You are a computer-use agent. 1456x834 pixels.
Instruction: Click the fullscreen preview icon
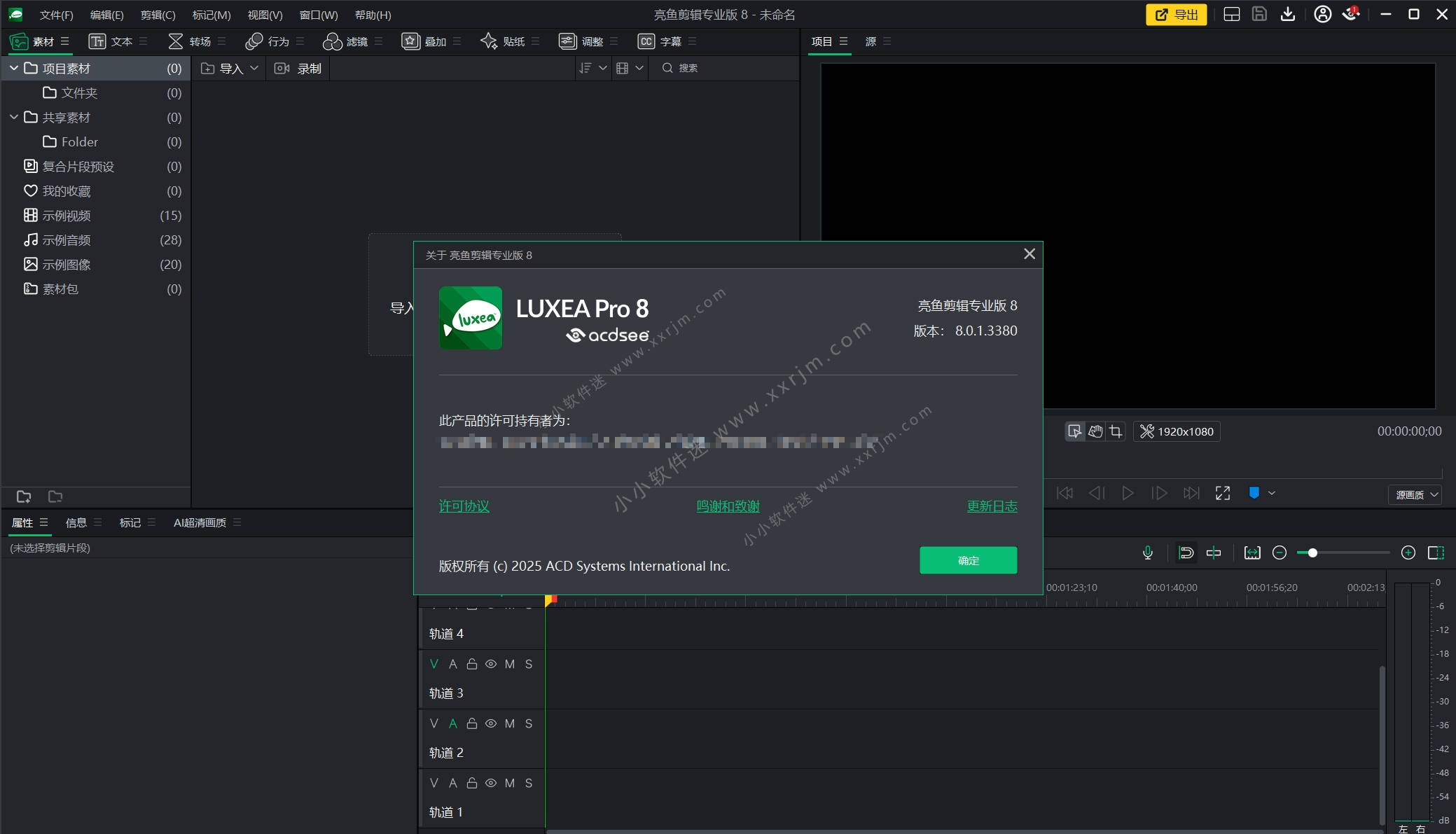pos(1223,493)
